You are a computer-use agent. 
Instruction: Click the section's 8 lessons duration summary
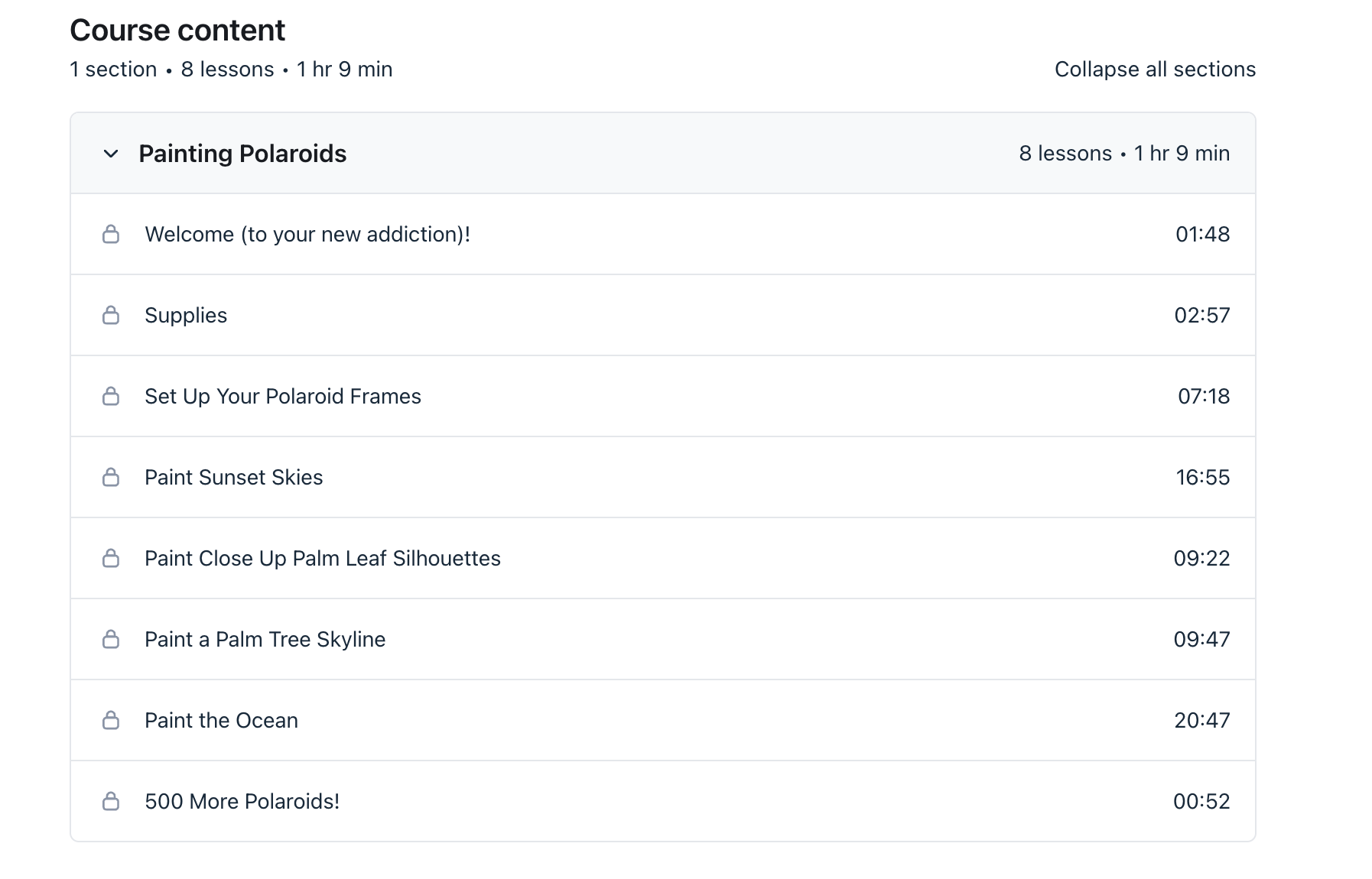(x=1124, y=154)
